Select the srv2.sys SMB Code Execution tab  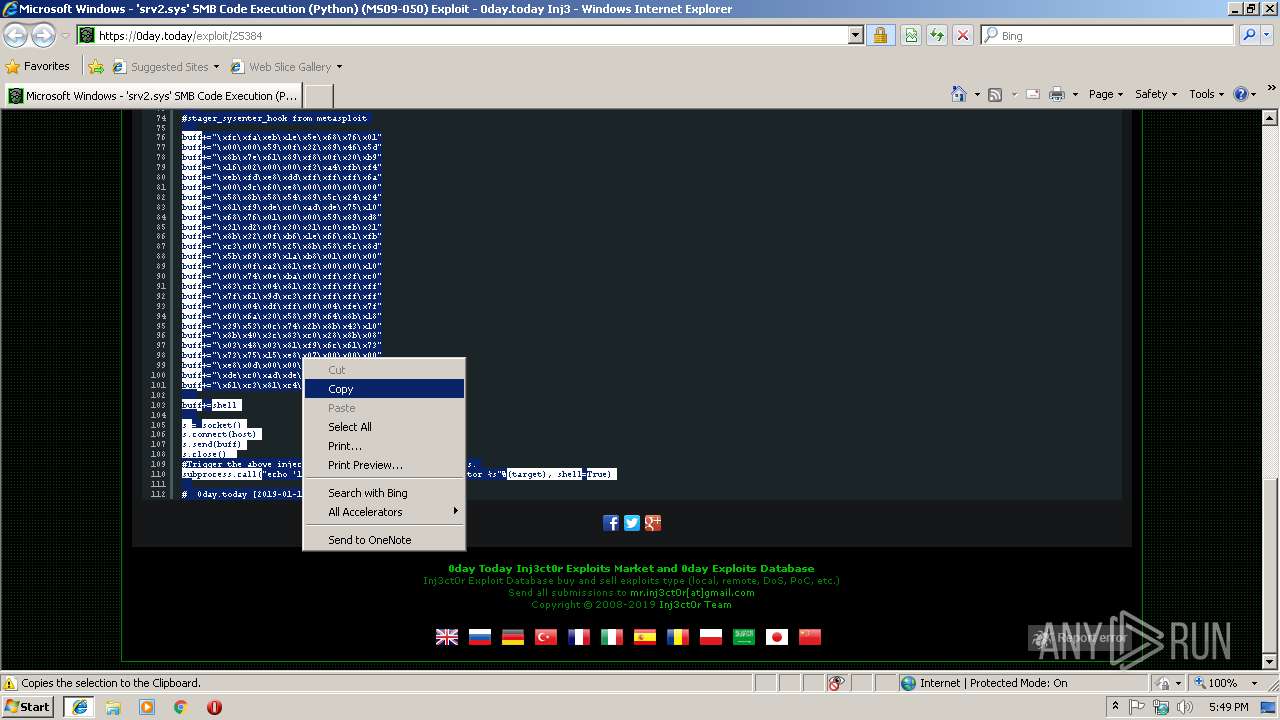coord(153,96)
